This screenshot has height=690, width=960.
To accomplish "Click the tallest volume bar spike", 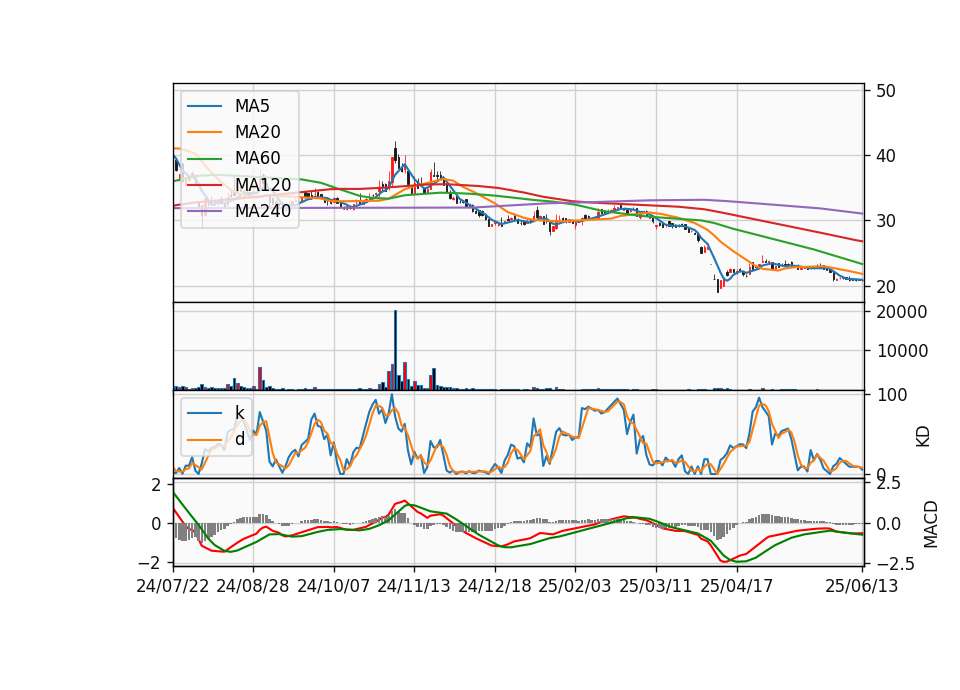I will pyautogui.click(x=396, y=350).
